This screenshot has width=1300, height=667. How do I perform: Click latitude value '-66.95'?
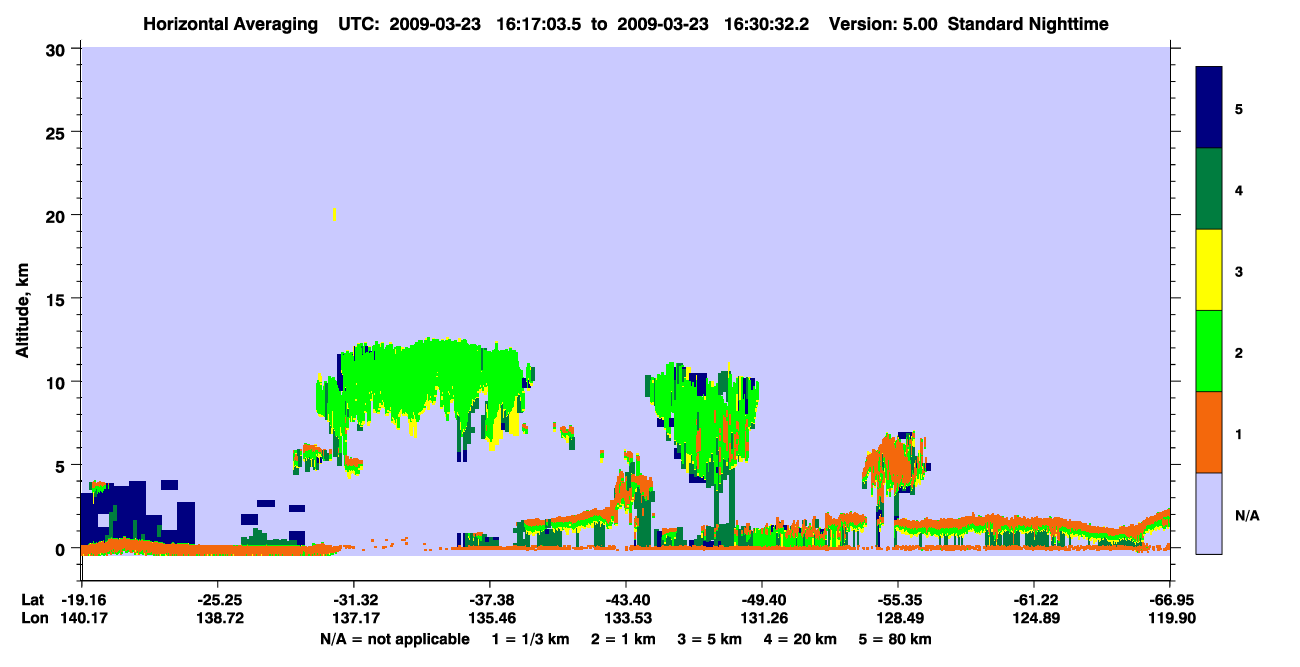pos(1170,600)
